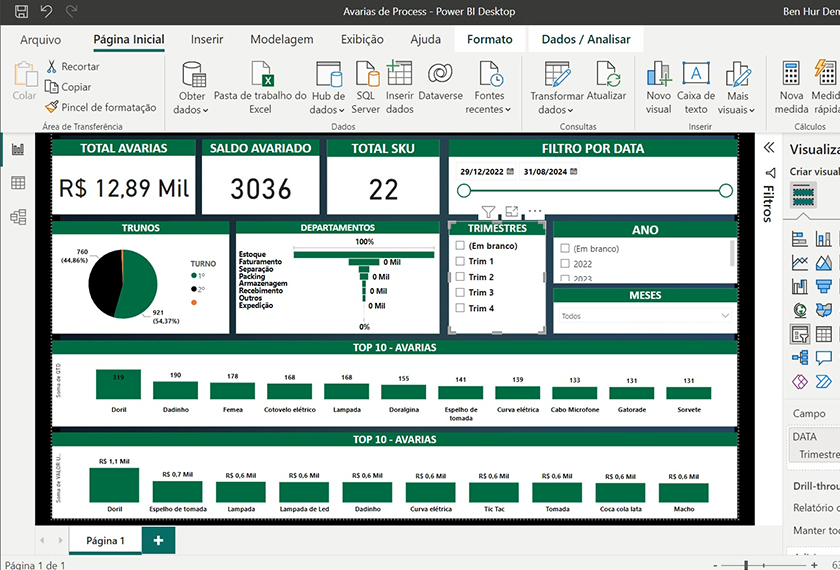This screenshot has height=570, width=840.
Task: Switch to the Exibição tab
Action: pos(362,40)
